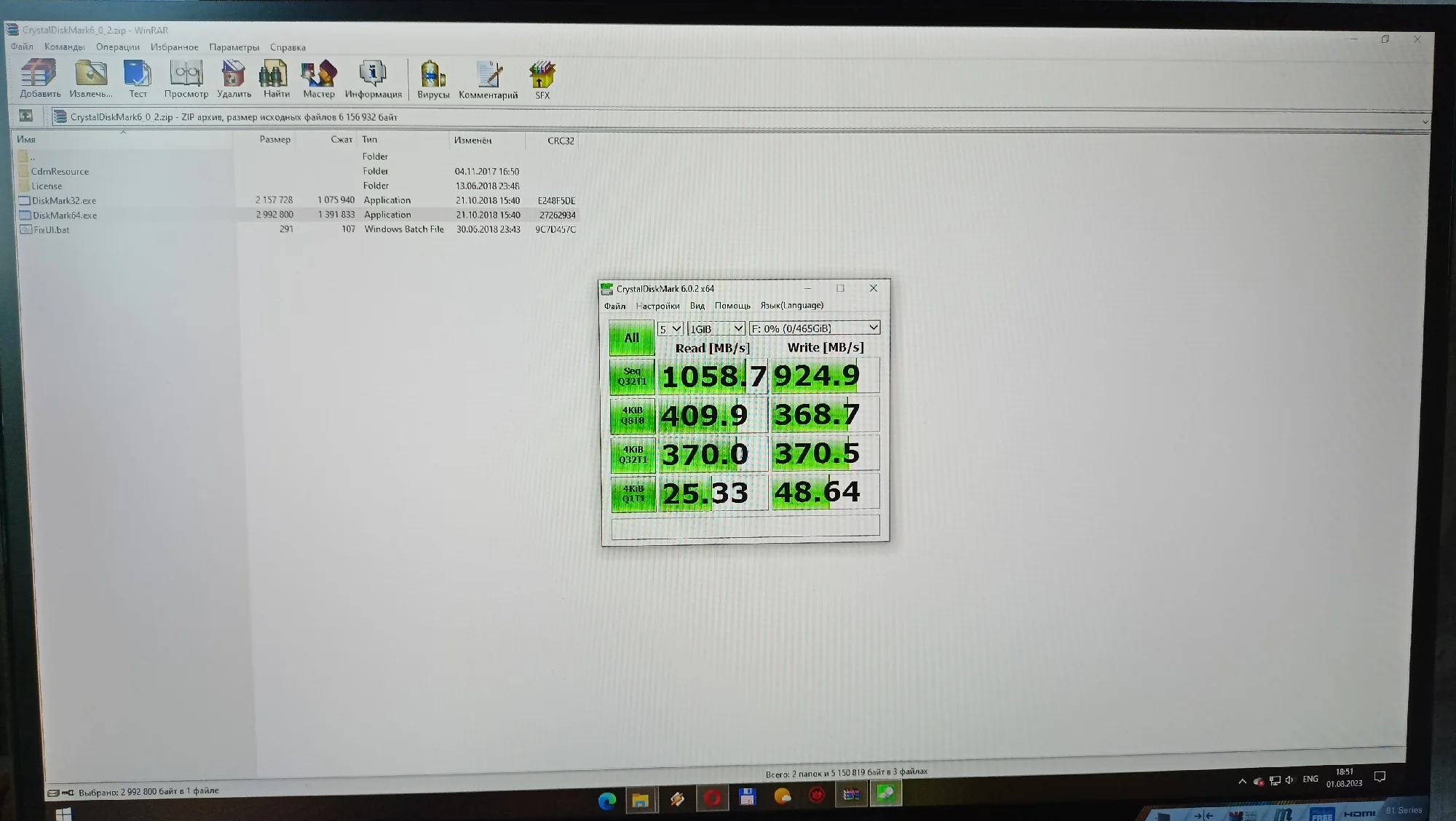Open the 1GiB test size dropdown
1456x821 pixels.
click(x=716, y=329)
